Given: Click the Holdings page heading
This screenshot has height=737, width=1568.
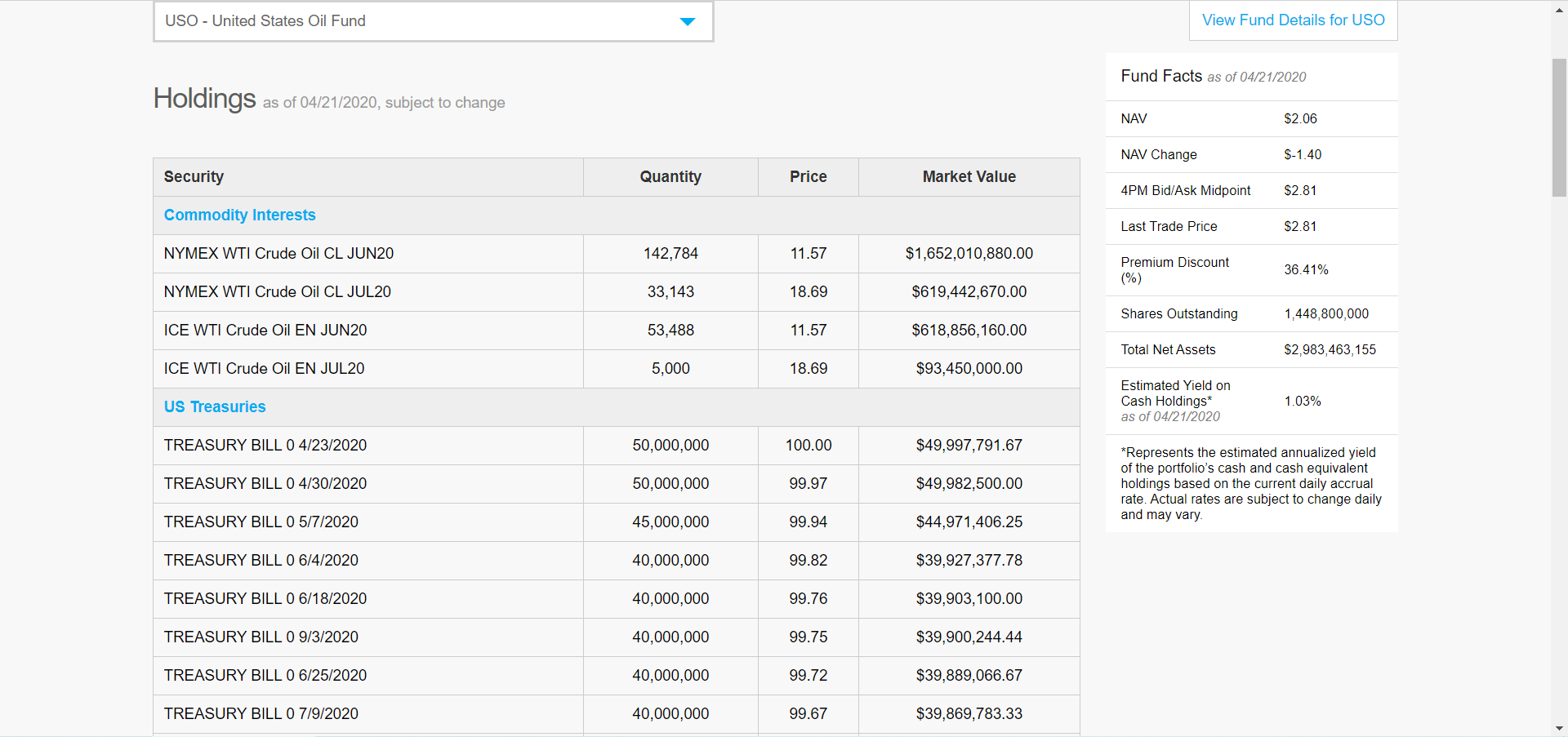Looking at the screenshot, I should [205, 99].
